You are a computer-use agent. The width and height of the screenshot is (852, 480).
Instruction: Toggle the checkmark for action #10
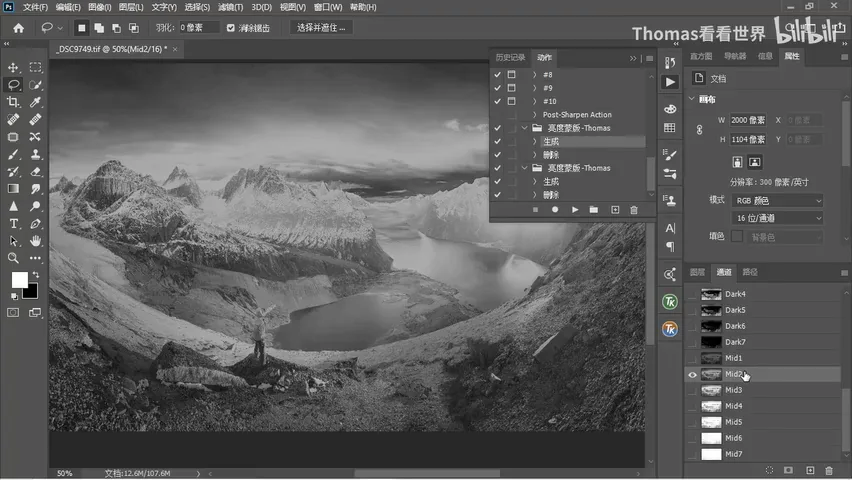click(497, 101)
